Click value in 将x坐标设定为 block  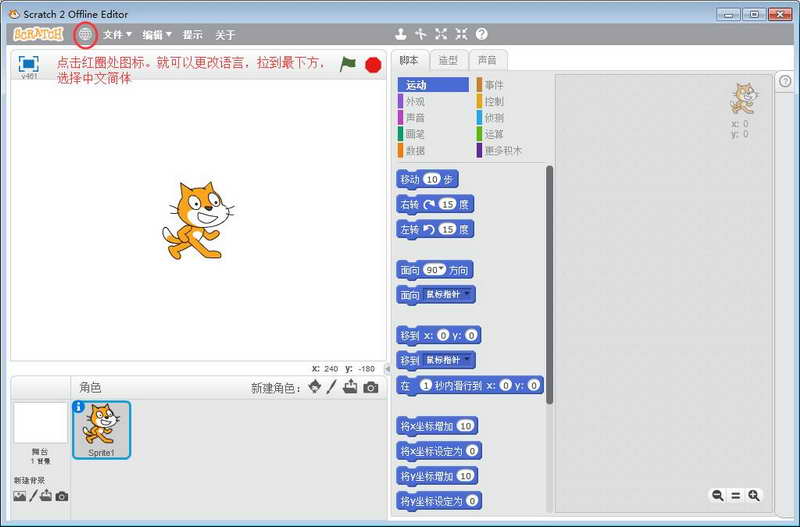click(x=472, y=450)
